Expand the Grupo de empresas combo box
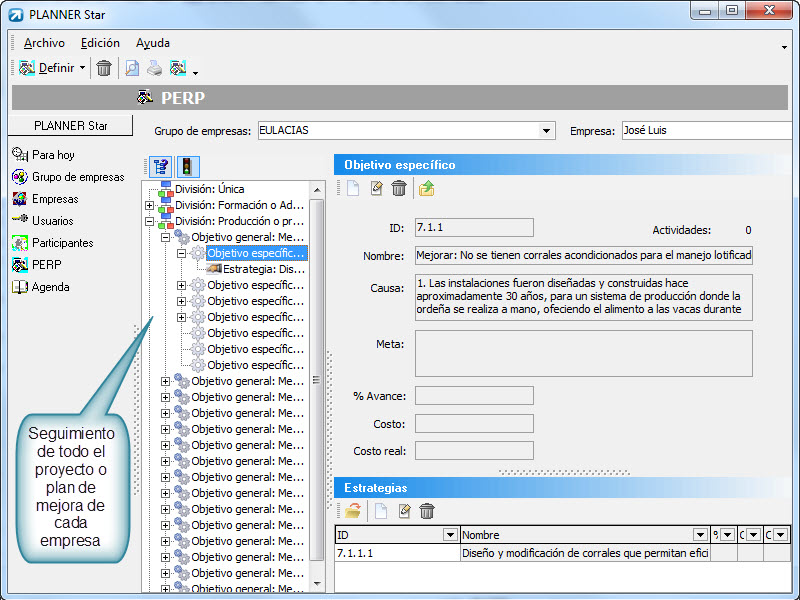The width and height of the screenshot is (800, 600). tap(546, 130)
